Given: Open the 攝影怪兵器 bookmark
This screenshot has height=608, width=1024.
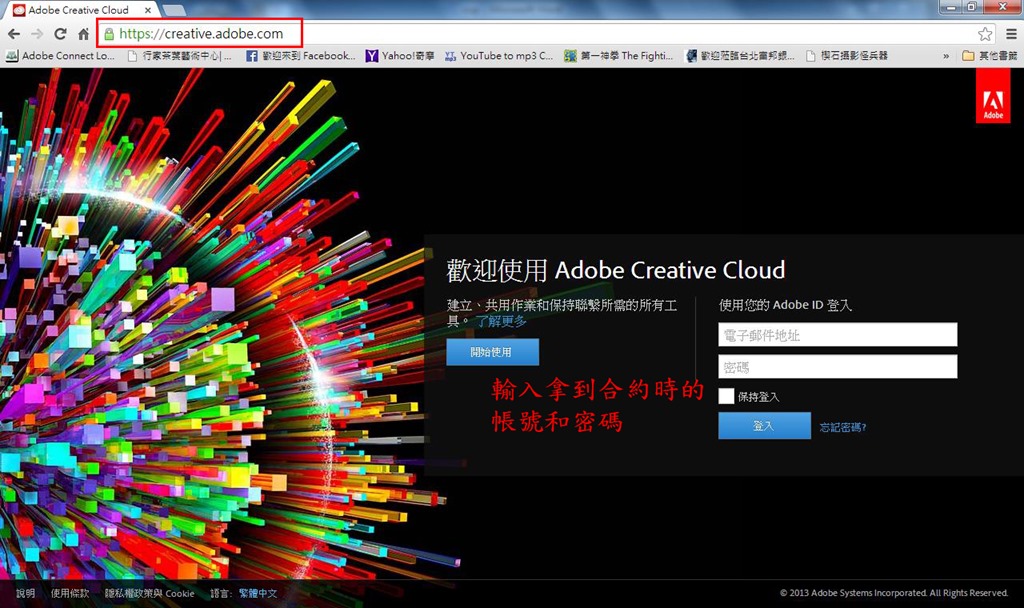Looking at the screenshot, I should (x=846, y=56).
